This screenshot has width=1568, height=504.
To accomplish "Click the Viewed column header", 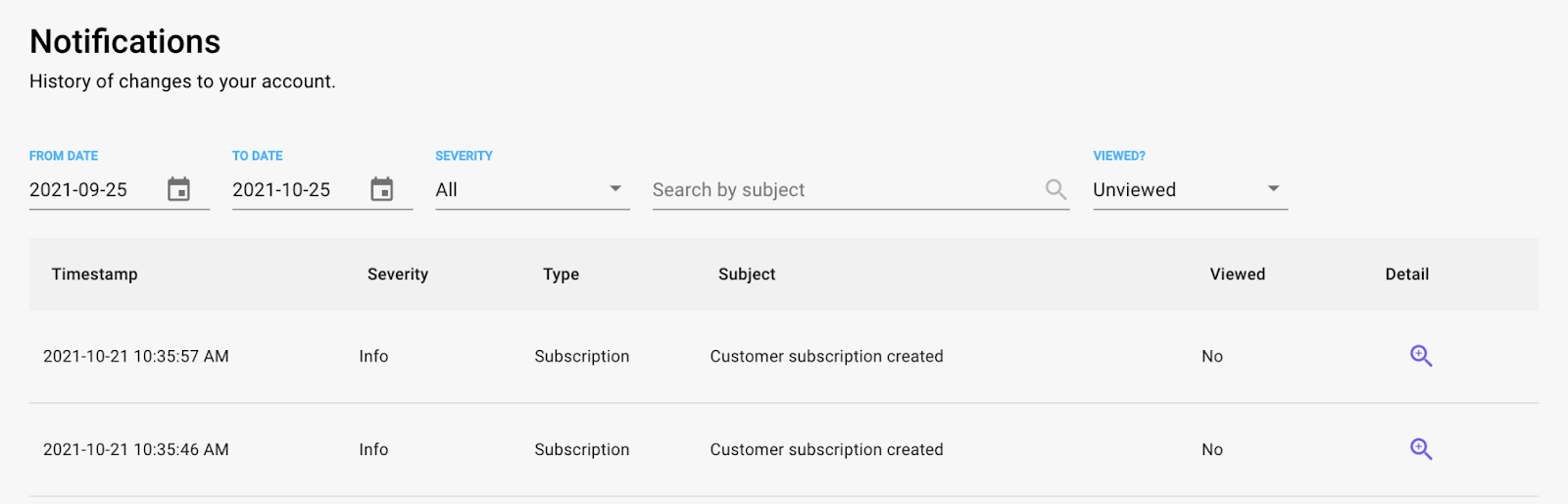I will click(1238, 275).
